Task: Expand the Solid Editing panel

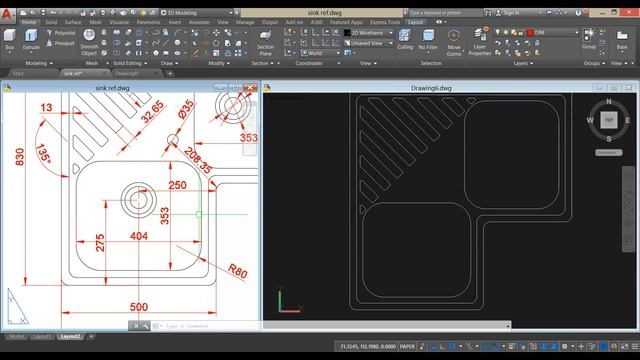Action: pos(130,63)
